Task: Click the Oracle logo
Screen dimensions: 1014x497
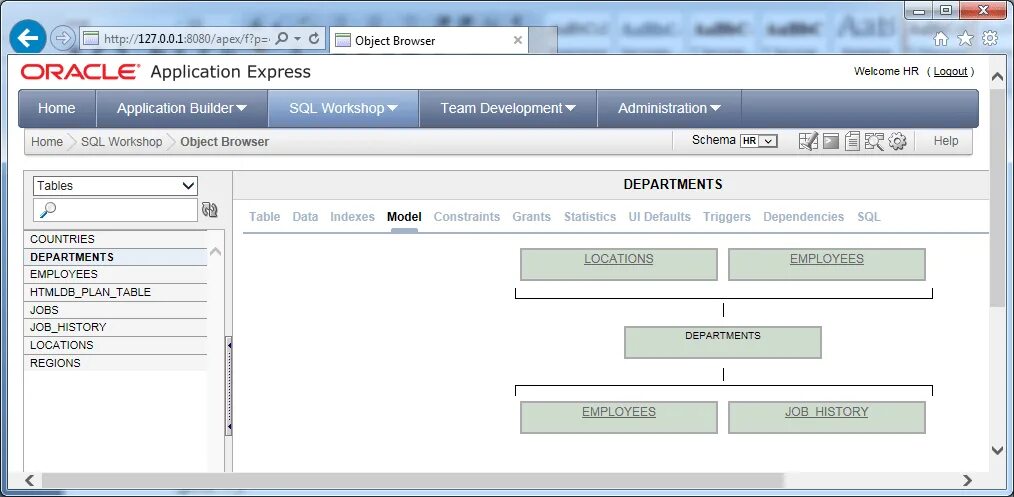Action: (80, 72)
